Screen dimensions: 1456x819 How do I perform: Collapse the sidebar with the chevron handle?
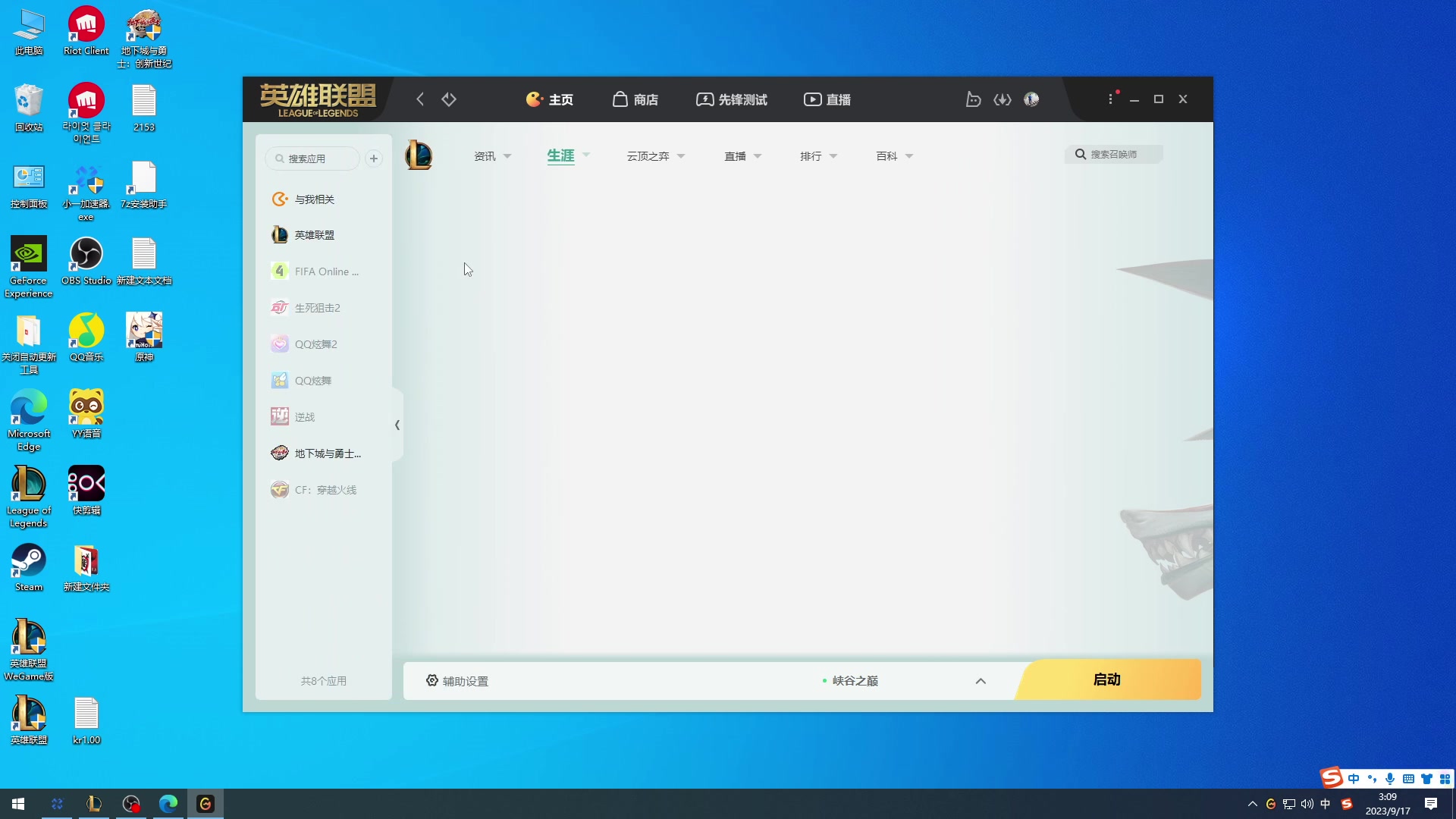pos(397,425)
